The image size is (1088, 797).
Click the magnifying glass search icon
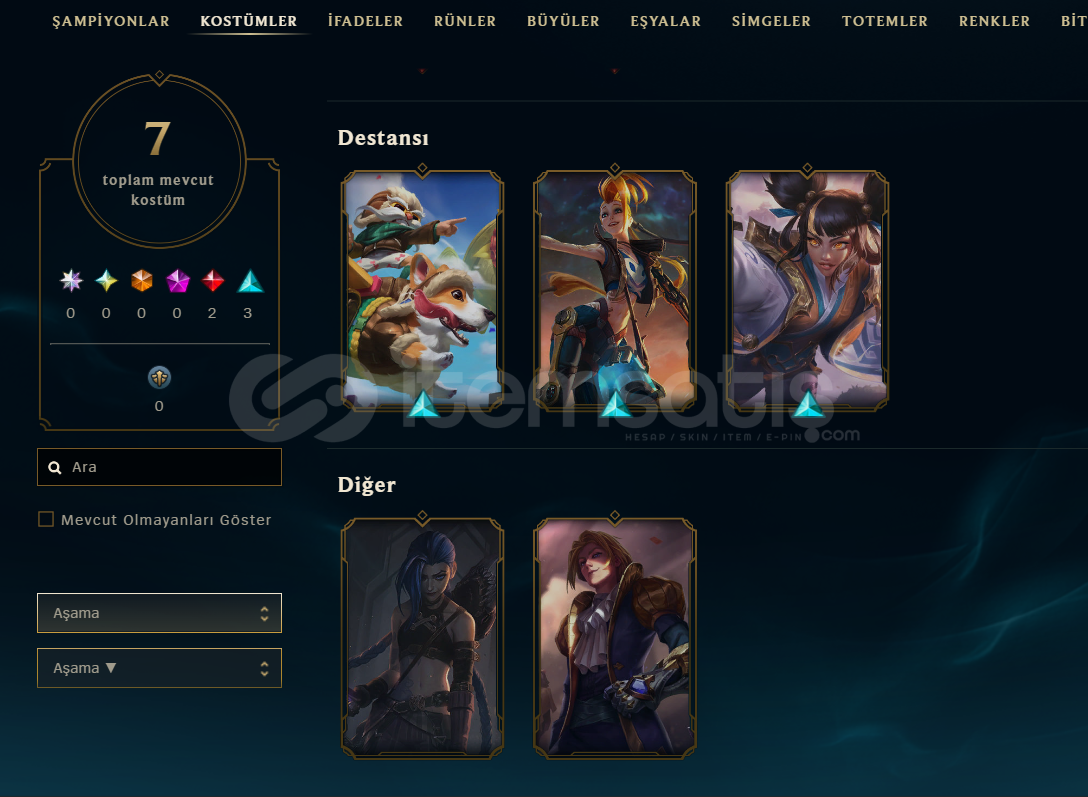(x=55, y=468)
